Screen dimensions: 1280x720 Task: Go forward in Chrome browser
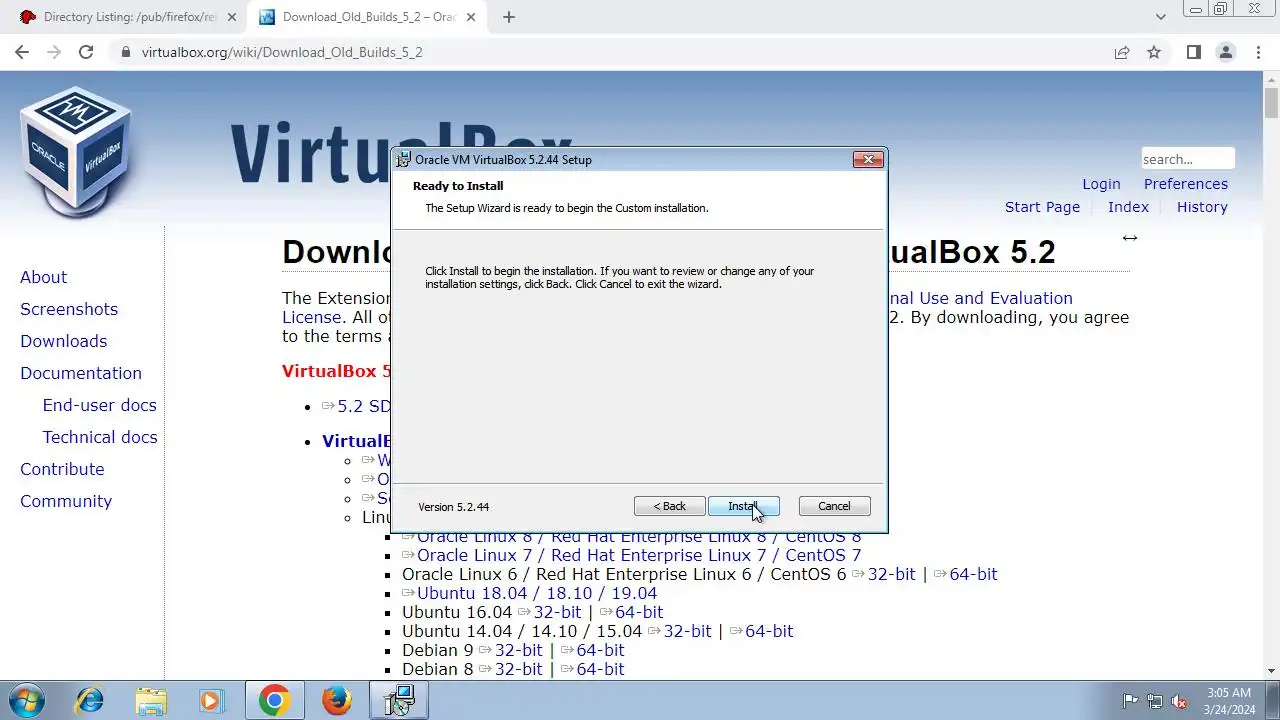[54, 52]
